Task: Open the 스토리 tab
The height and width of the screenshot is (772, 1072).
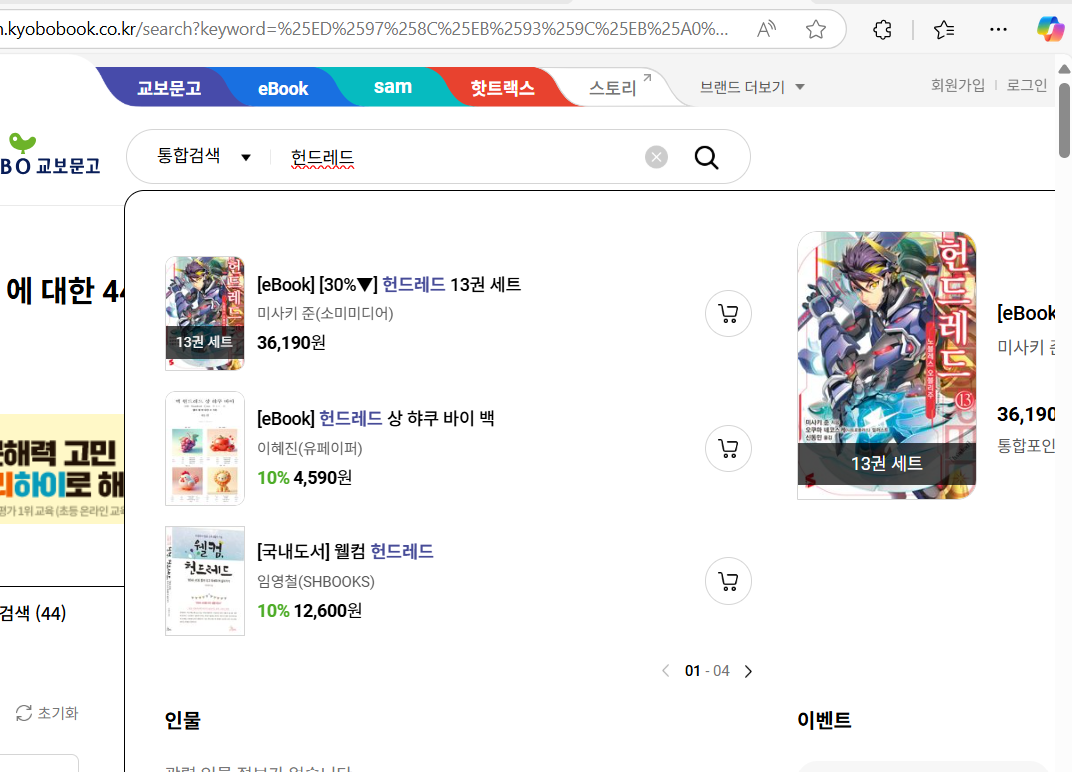Action: 619,87
